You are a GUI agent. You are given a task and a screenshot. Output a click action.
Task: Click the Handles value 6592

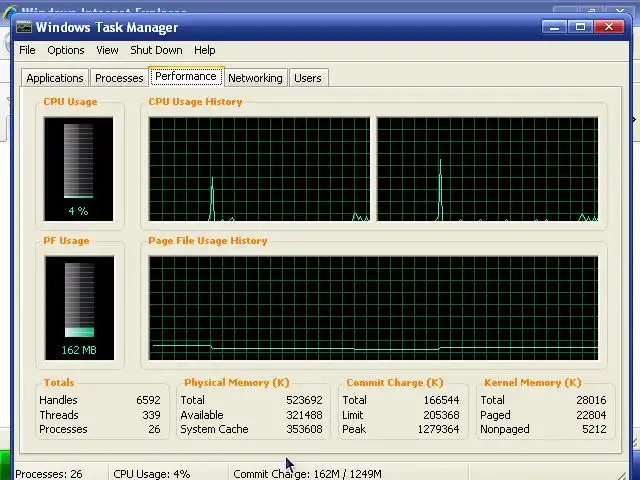[148, 400]
